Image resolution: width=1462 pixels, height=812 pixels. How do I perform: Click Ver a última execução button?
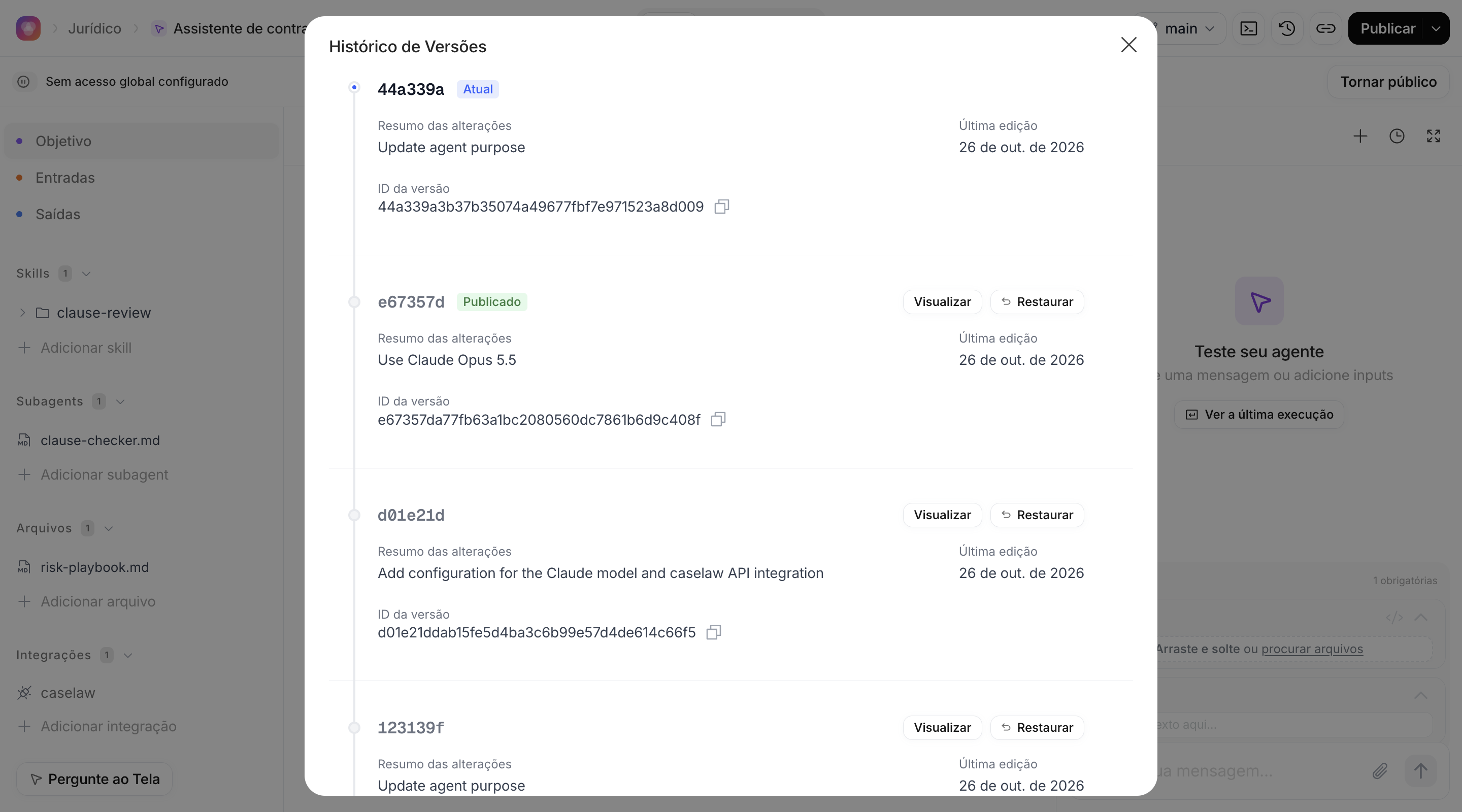click(1259, 415)
